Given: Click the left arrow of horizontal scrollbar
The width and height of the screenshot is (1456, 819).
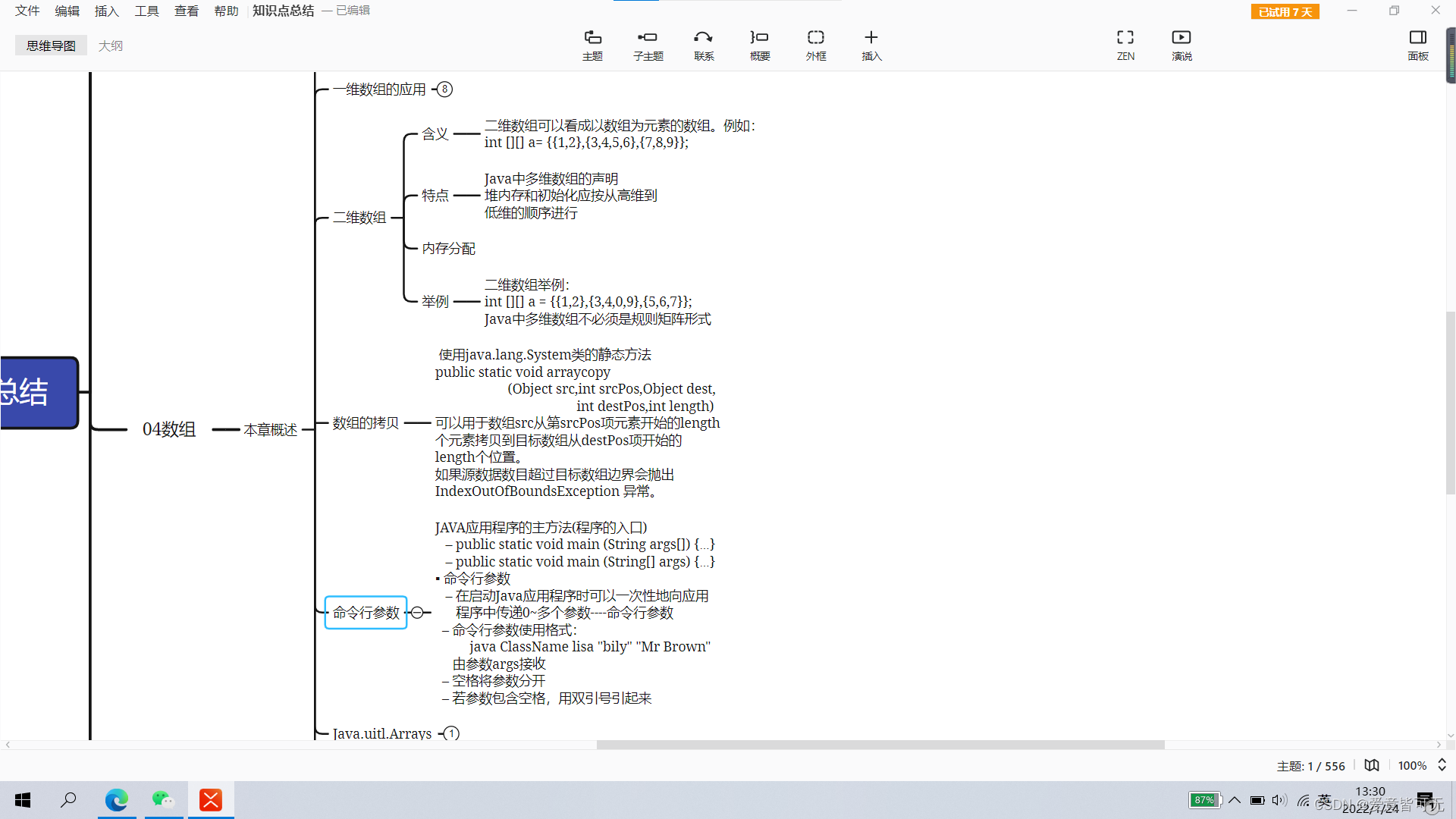Looking at the screenshot, I should [x=8, y=745].
